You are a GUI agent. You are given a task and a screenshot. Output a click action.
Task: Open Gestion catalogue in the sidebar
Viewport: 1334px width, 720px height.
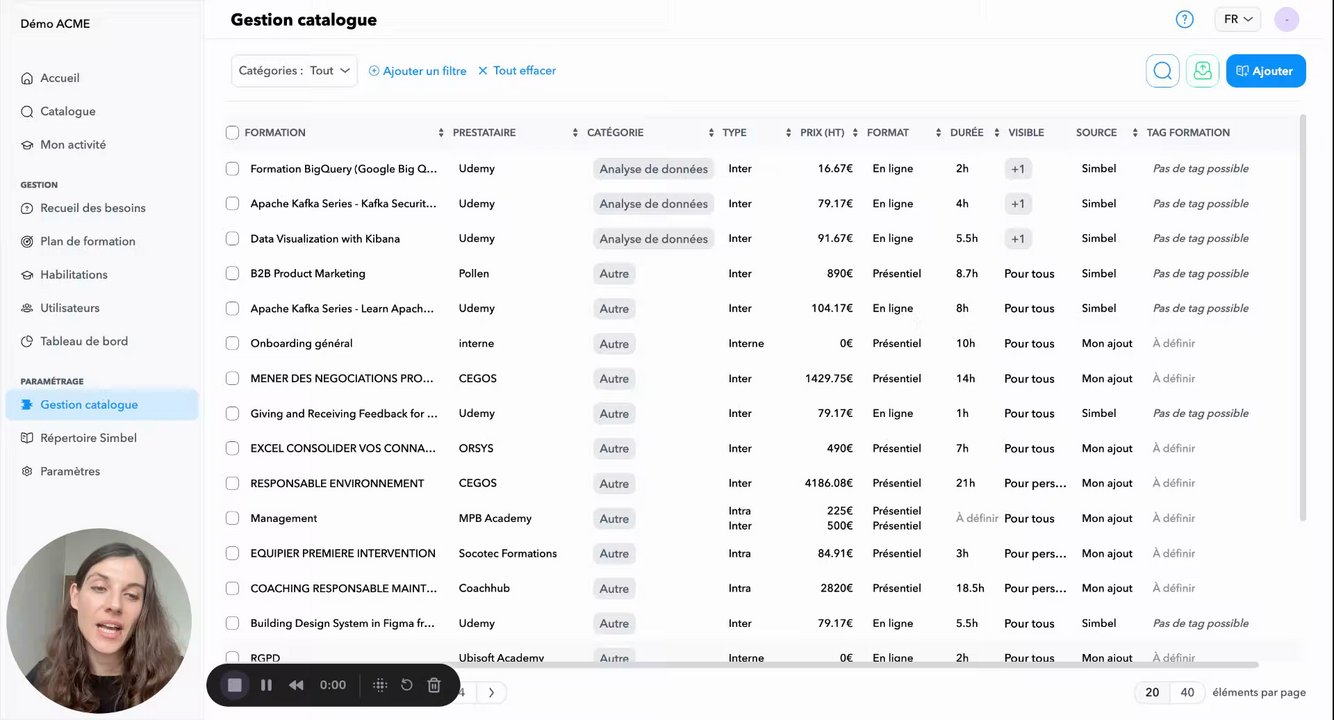[102, 405]
